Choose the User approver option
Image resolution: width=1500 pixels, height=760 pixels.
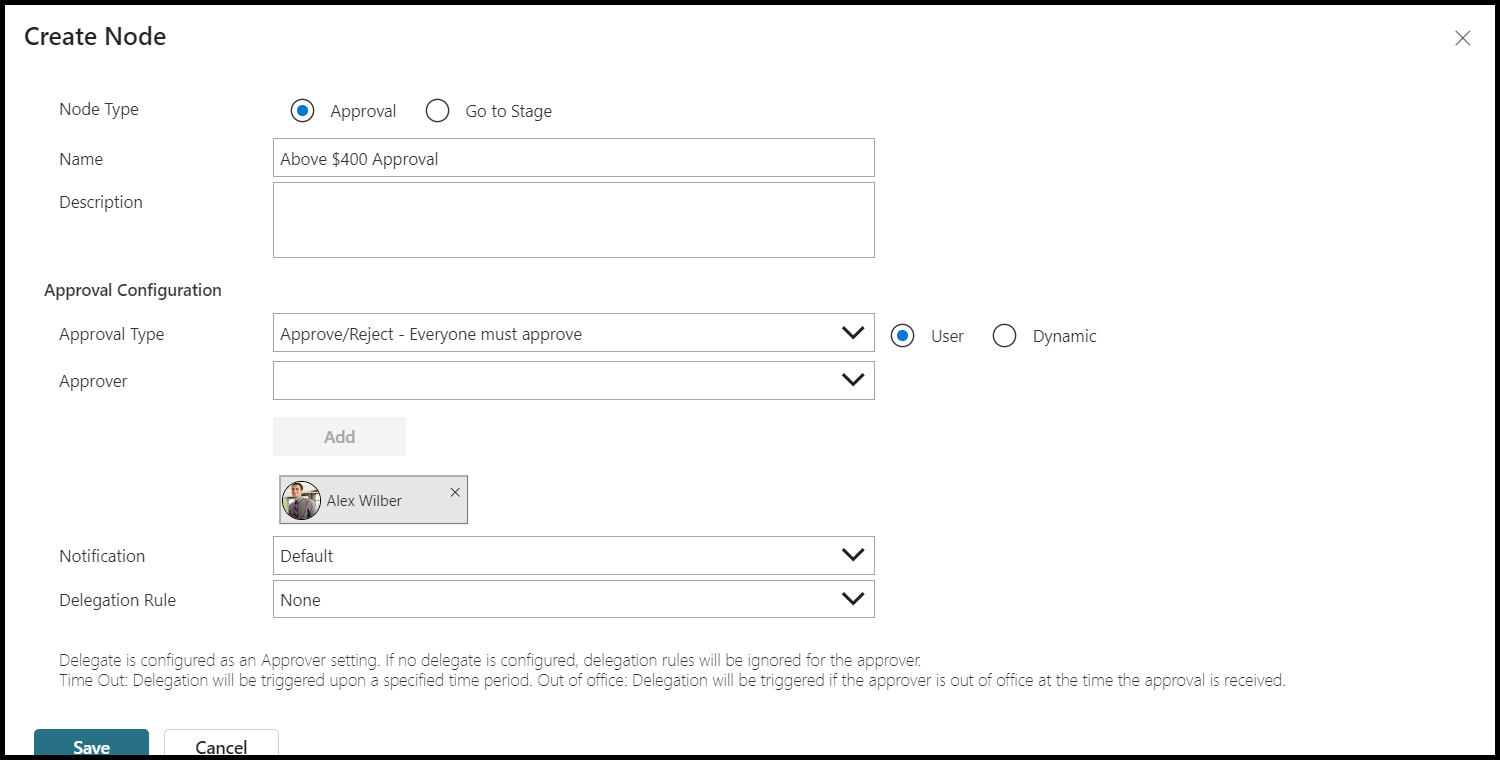click(x=903, y=336)
